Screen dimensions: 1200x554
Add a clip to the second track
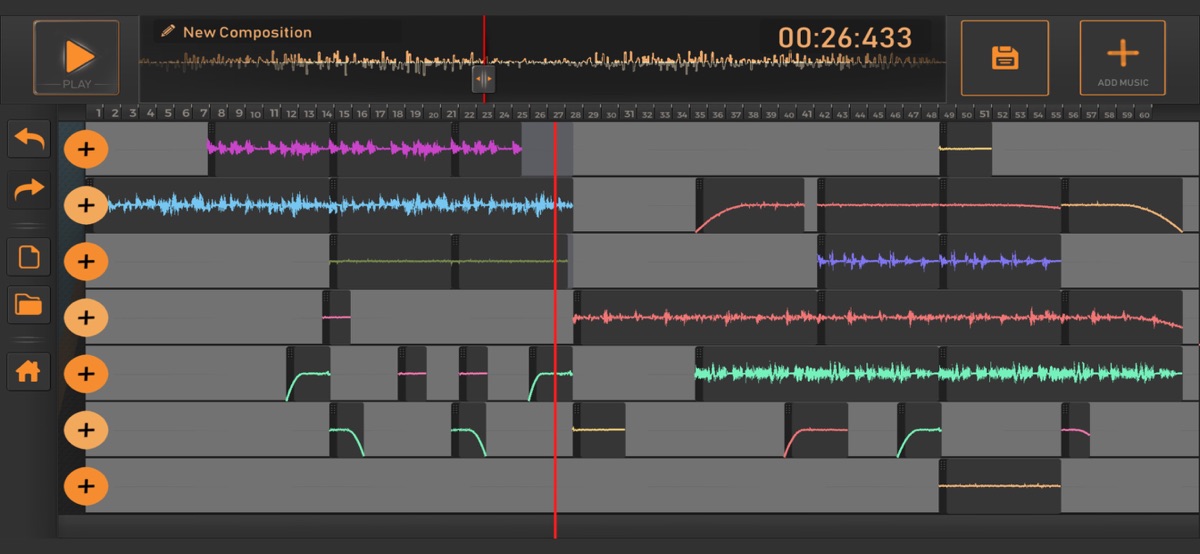[x=86, y=206]
